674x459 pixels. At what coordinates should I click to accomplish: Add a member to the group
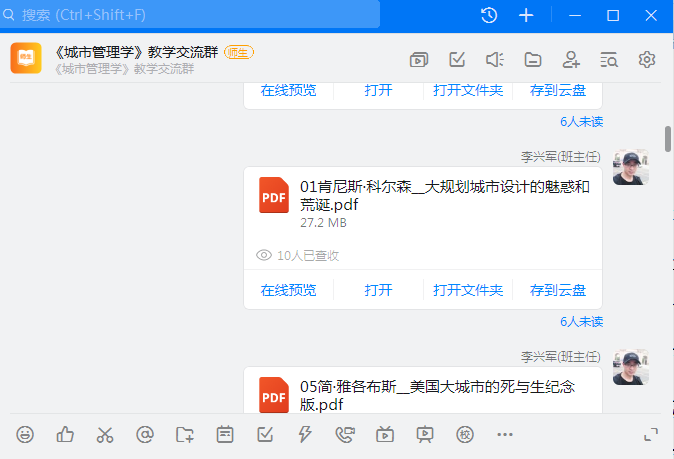572,59
